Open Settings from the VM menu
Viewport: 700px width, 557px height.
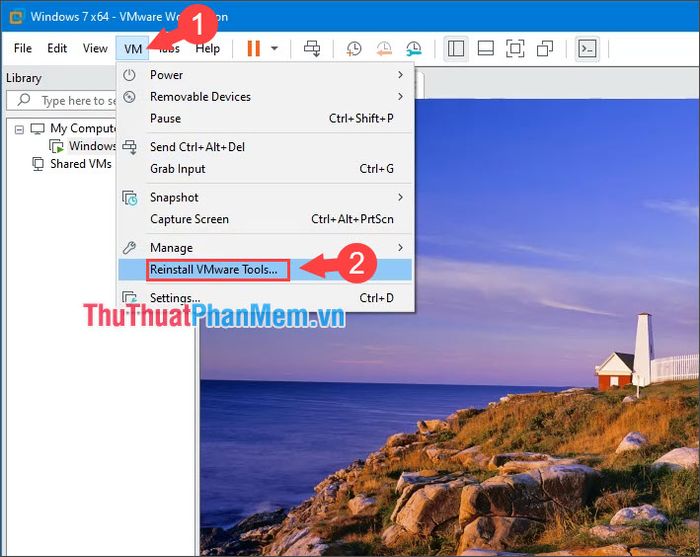coord(265,298)
